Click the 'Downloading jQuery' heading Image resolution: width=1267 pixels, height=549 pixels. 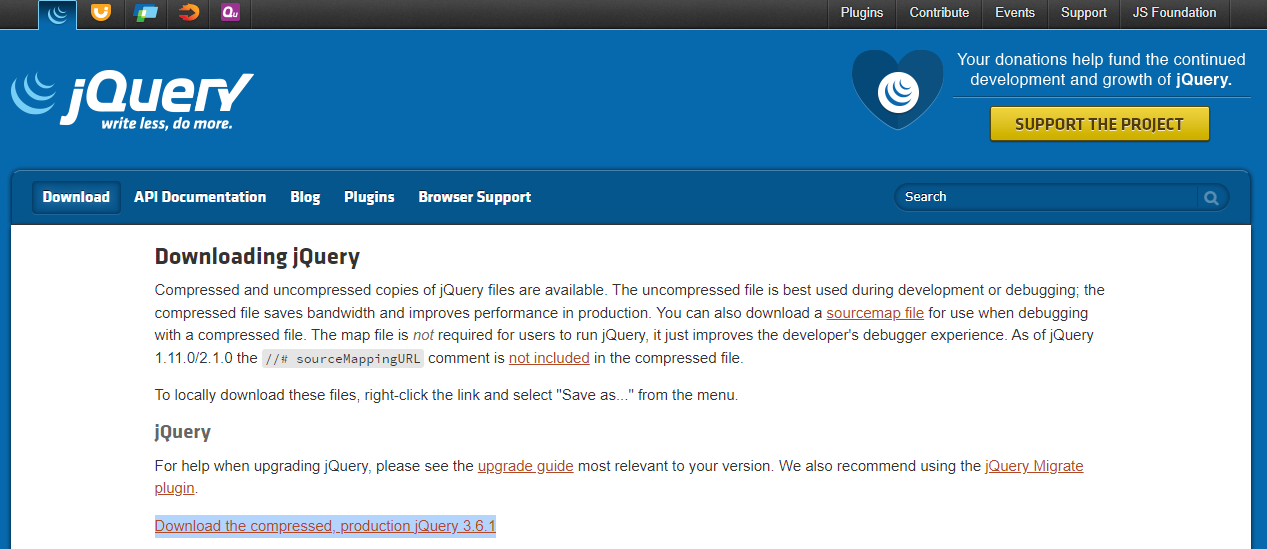[x=257, y=257]
